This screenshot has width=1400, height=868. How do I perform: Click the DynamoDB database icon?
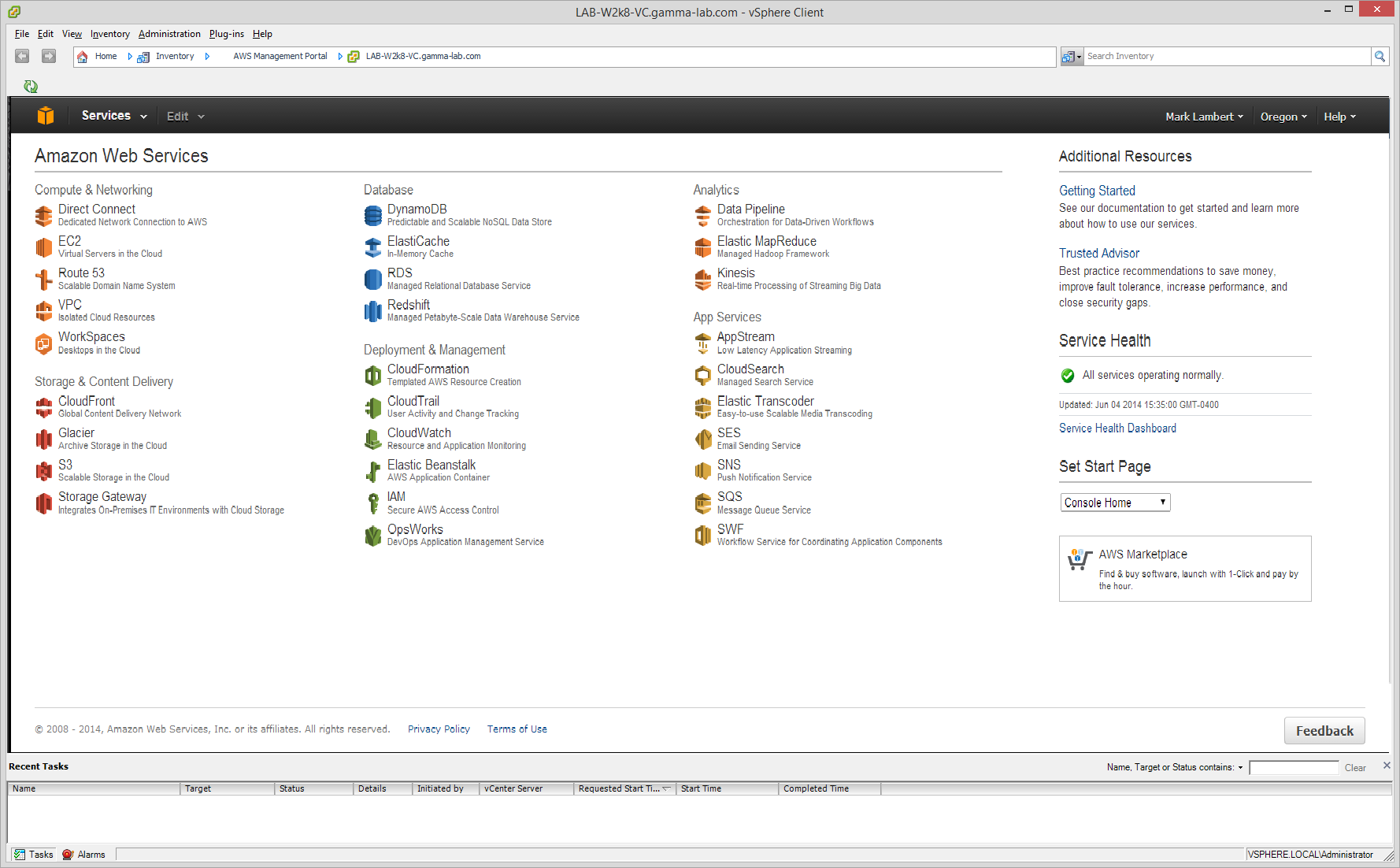tap(373, 215)
